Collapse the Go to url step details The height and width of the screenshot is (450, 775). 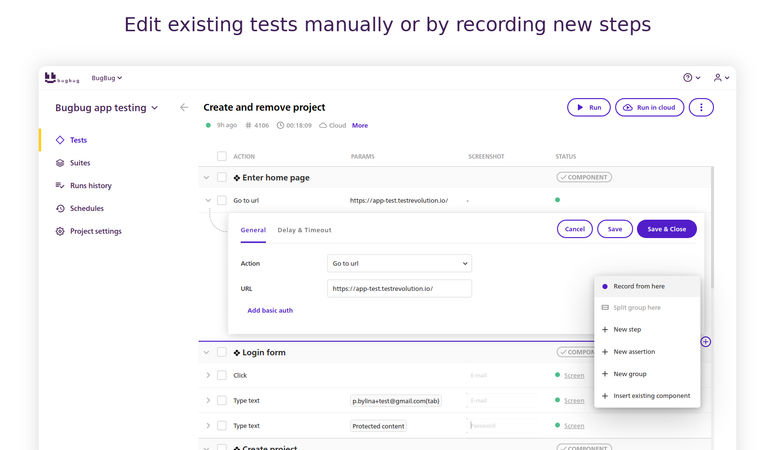(208, 200)
